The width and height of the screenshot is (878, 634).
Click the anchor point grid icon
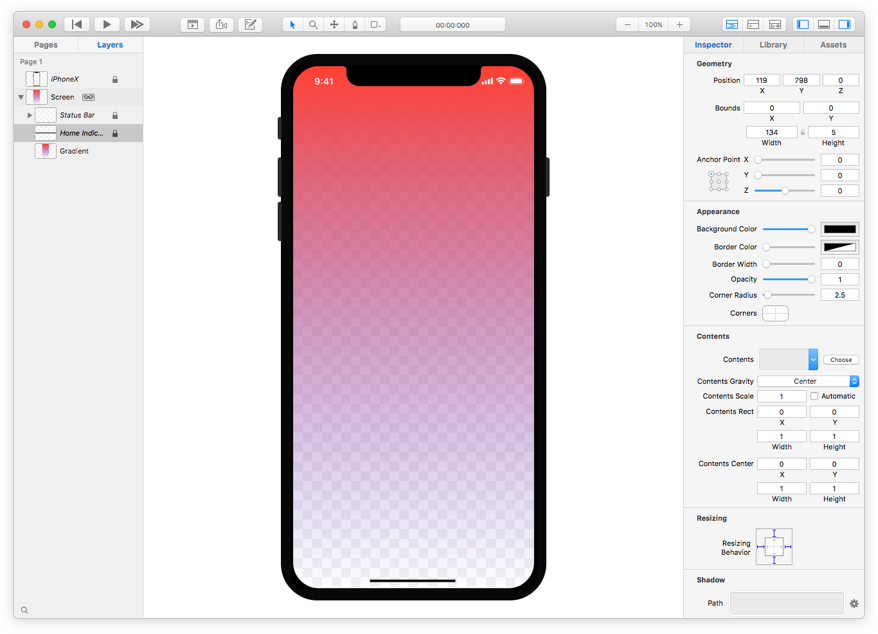tap(718, 181)
